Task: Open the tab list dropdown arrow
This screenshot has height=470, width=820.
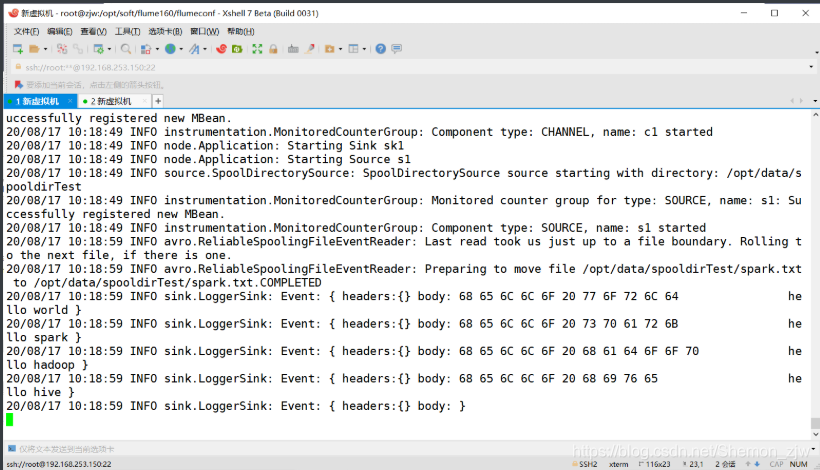Action: [815, 101]
